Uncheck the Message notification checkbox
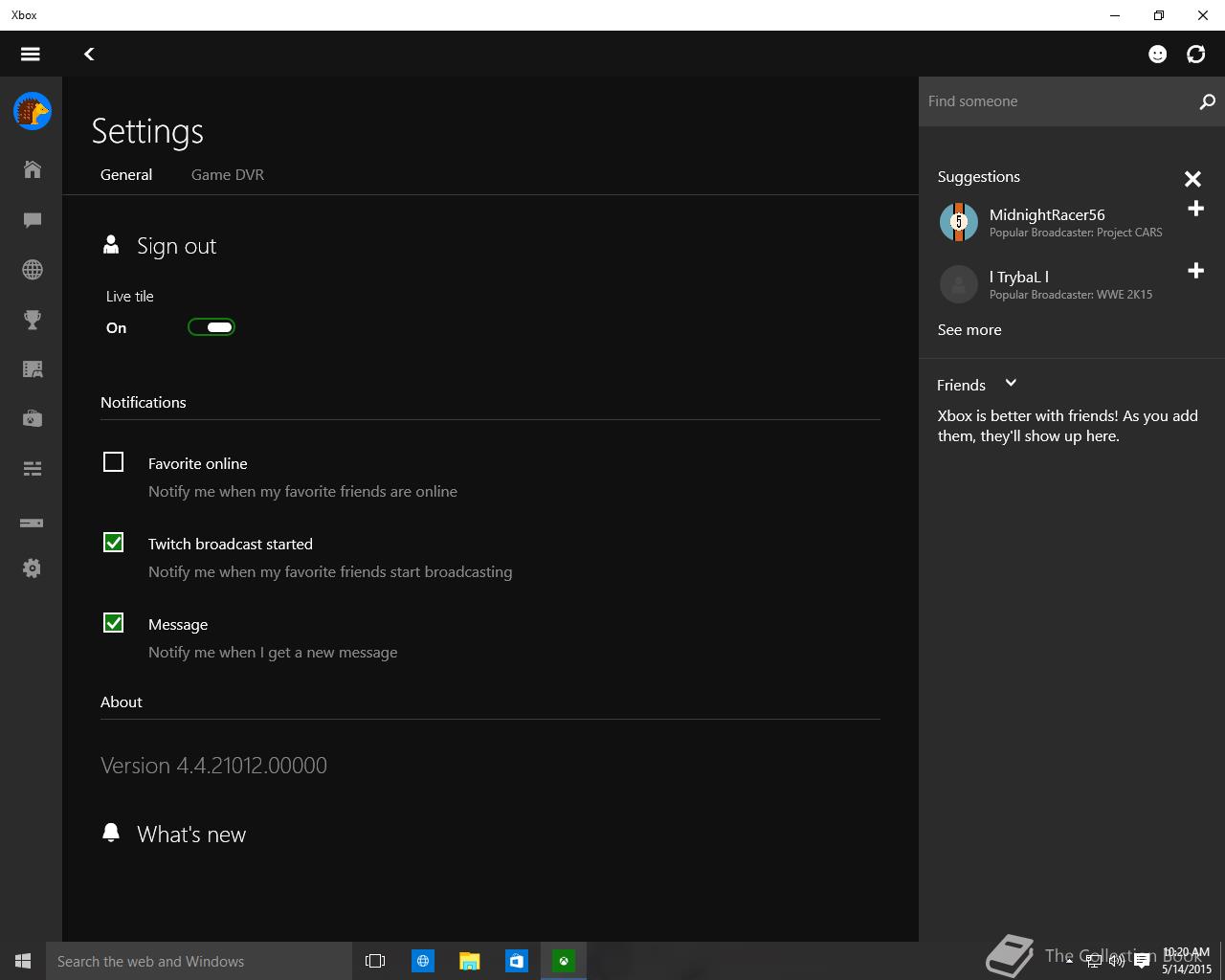This screenshot has height=980, width=1225. (x=113, y=623)
